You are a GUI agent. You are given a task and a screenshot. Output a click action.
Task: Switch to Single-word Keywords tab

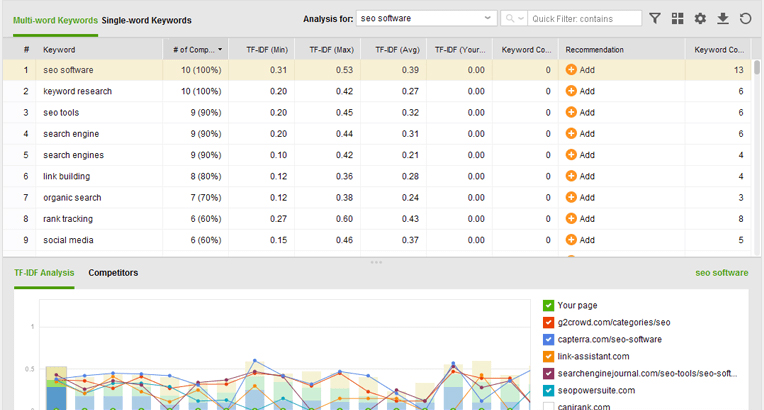146,20
